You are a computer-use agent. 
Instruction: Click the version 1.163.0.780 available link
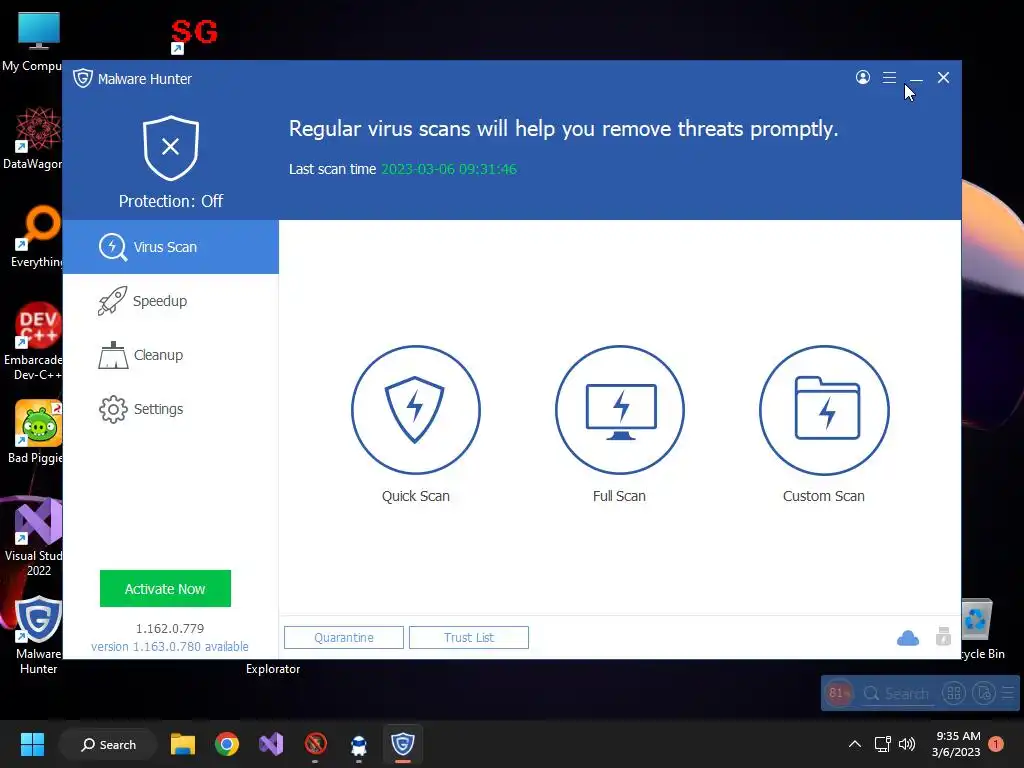click(x=170, y=647)
